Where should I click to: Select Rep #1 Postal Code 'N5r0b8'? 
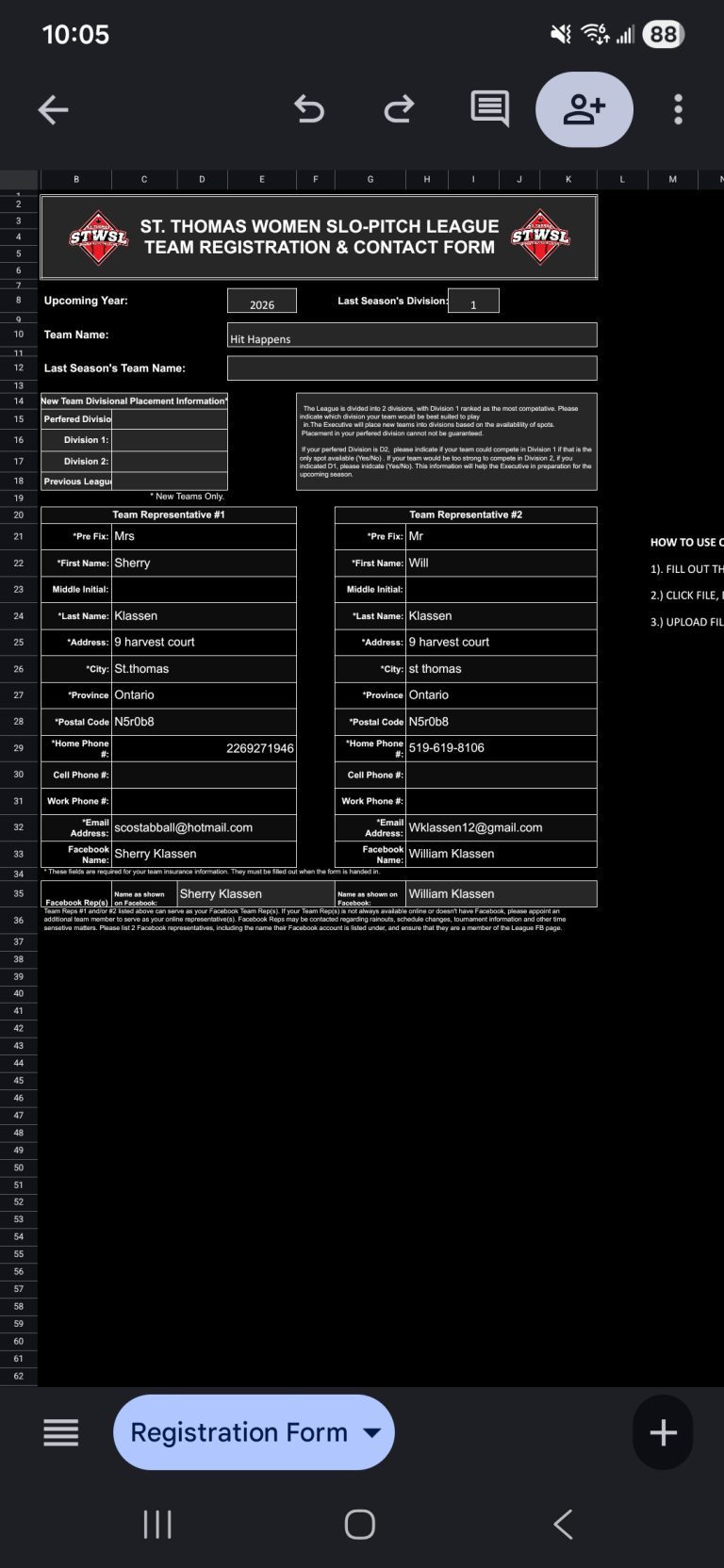click(x=204, y=721)
